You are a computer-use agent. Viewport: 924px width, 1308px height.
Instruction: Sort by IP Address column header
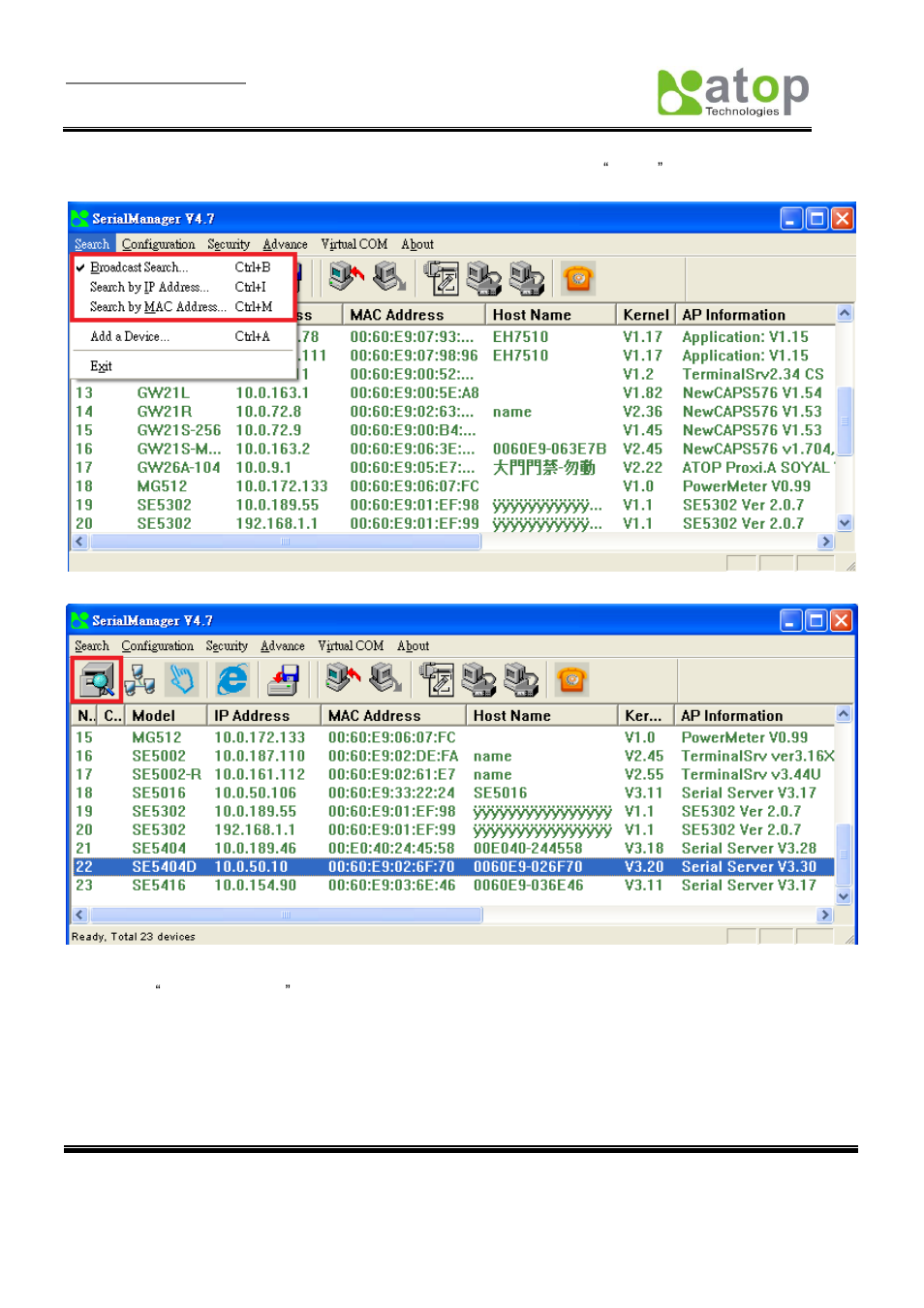(x=263, y=715)
